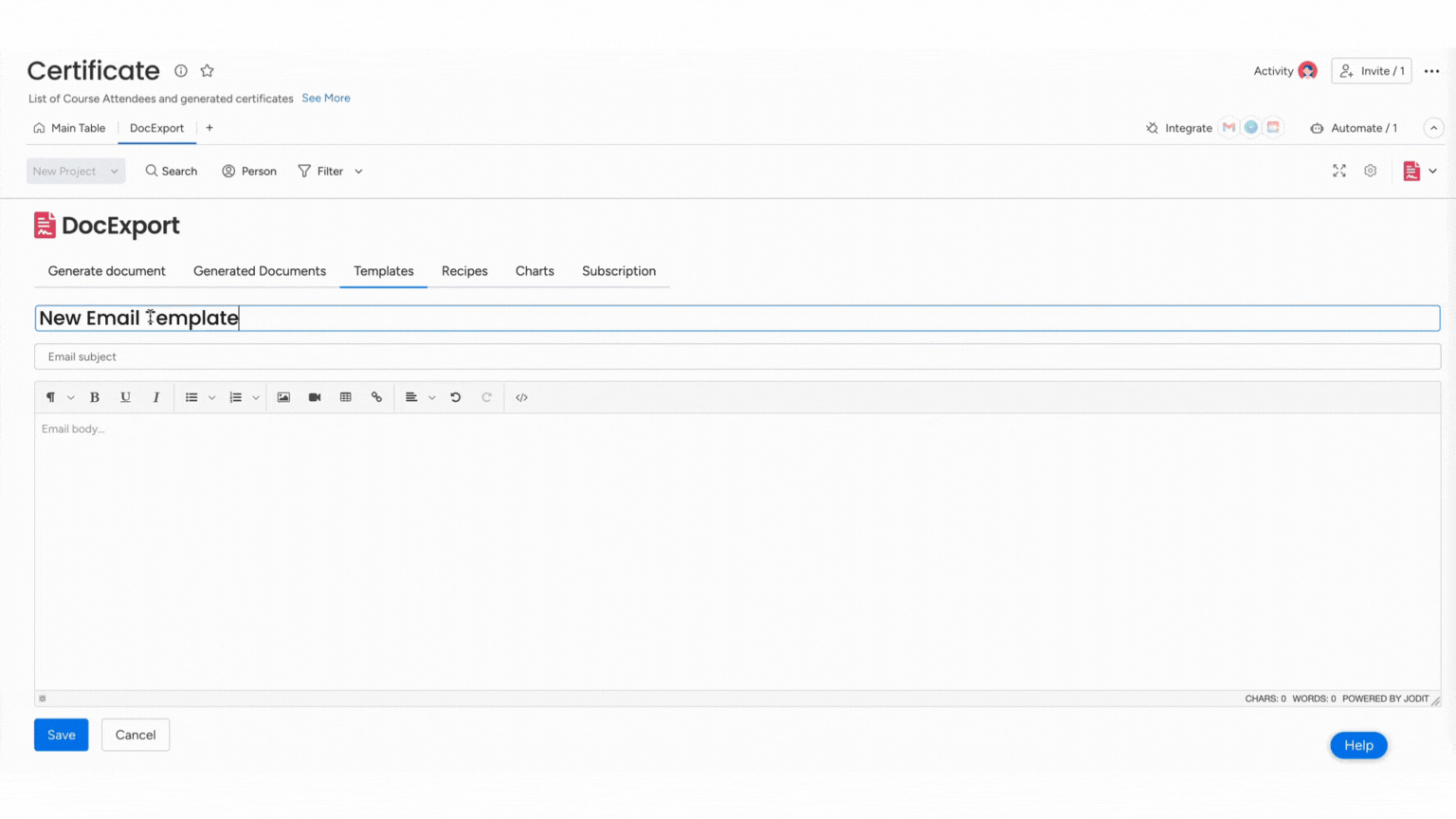The image size is (1456, 819).
Task: Open paragraph format dropdown arrow
Action: [70, 398]
